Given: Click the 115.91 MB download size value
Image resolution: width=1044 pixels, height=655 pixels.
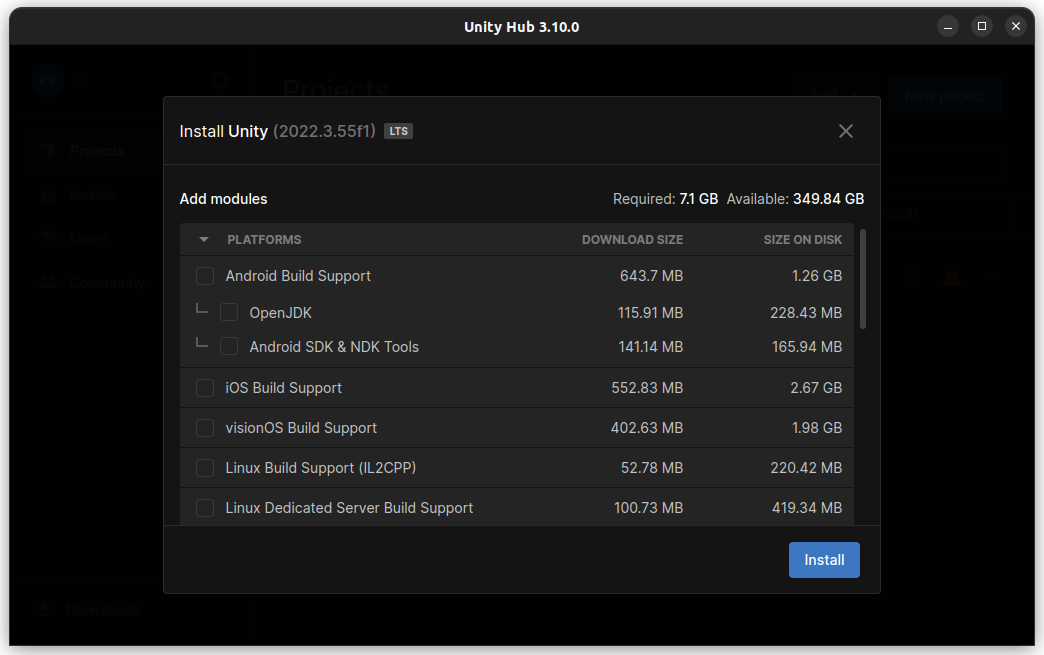Looking at the screenshot, I should tap(650, 313).
